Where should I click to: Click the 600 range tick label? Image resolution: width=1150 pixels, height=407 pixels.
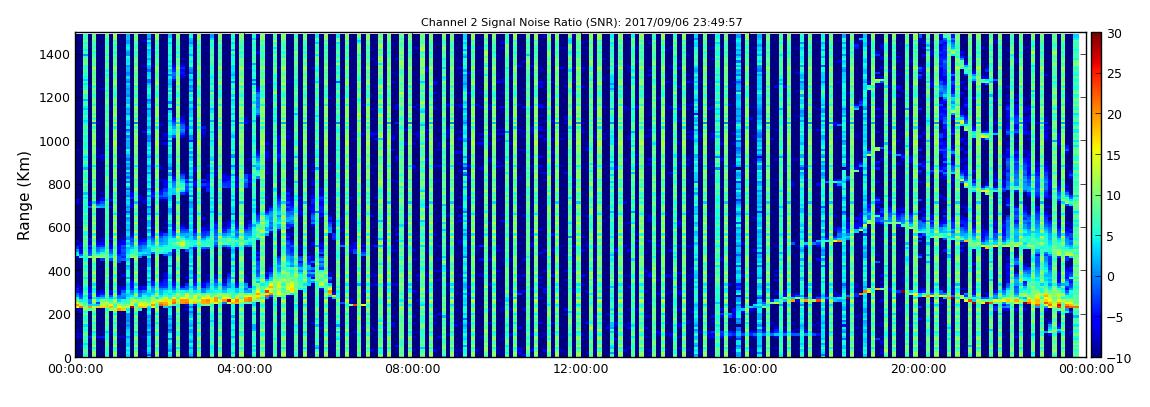tap(59, 228)
